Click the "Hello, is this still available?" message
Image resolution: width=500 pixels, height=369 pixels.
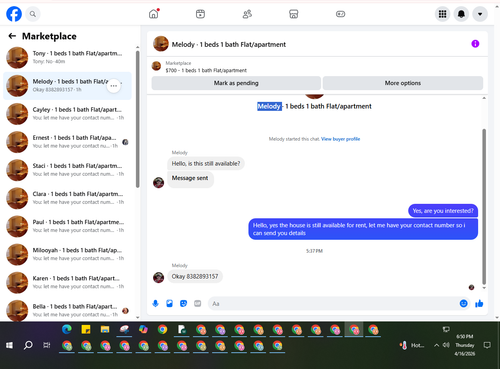click(x=206, y=163)
